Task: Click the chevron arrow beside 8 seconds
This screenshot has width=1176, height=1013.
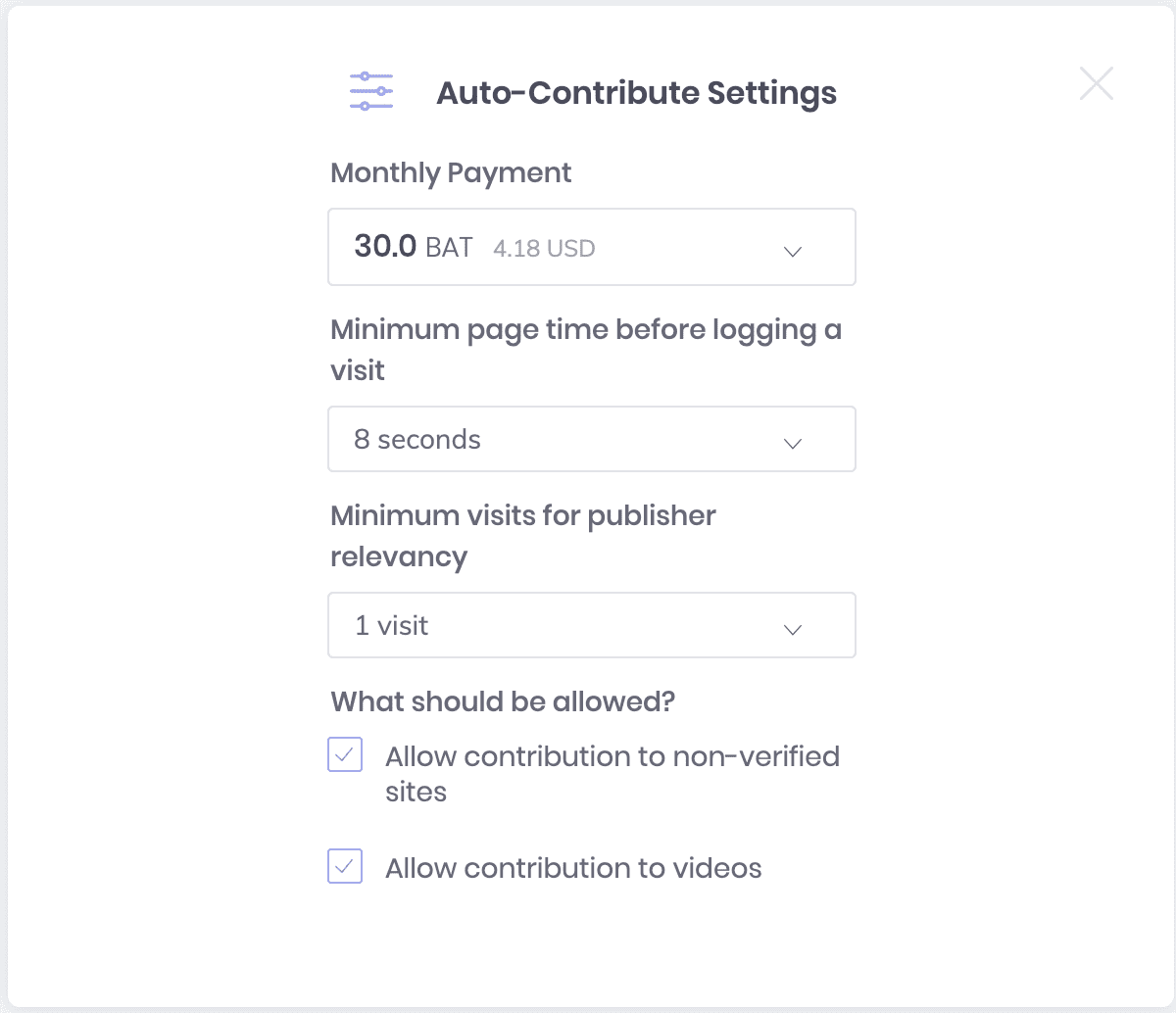Action: pos(793,444)
